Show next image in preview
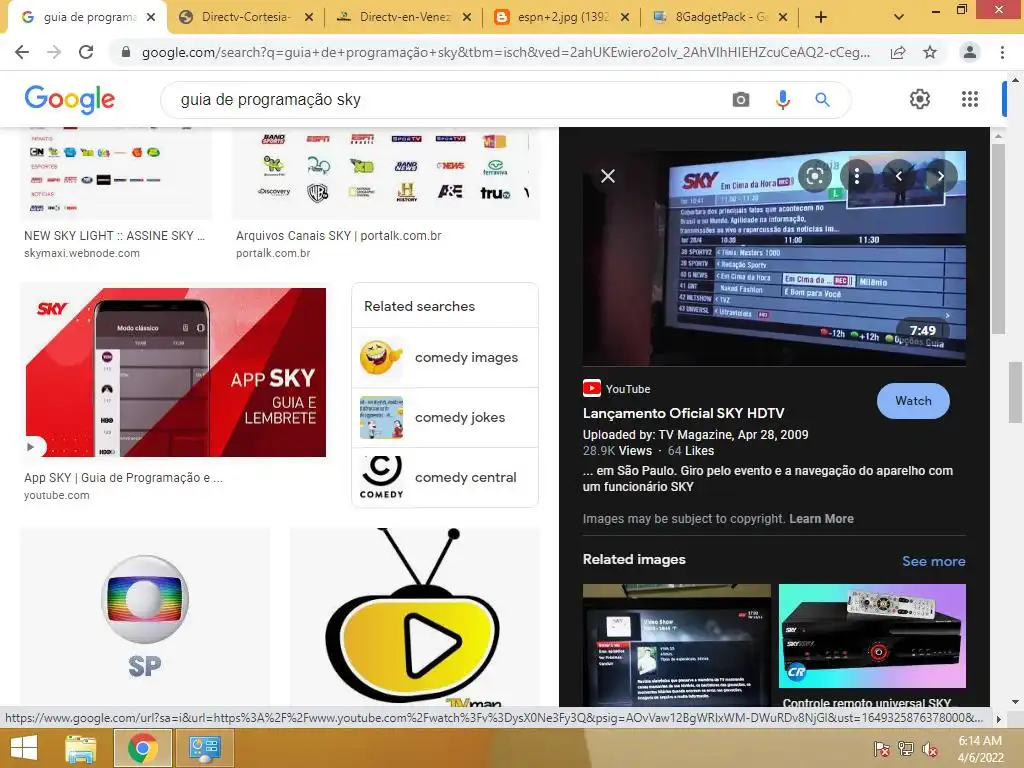The image size is (1024, 768). click(940, 176)
